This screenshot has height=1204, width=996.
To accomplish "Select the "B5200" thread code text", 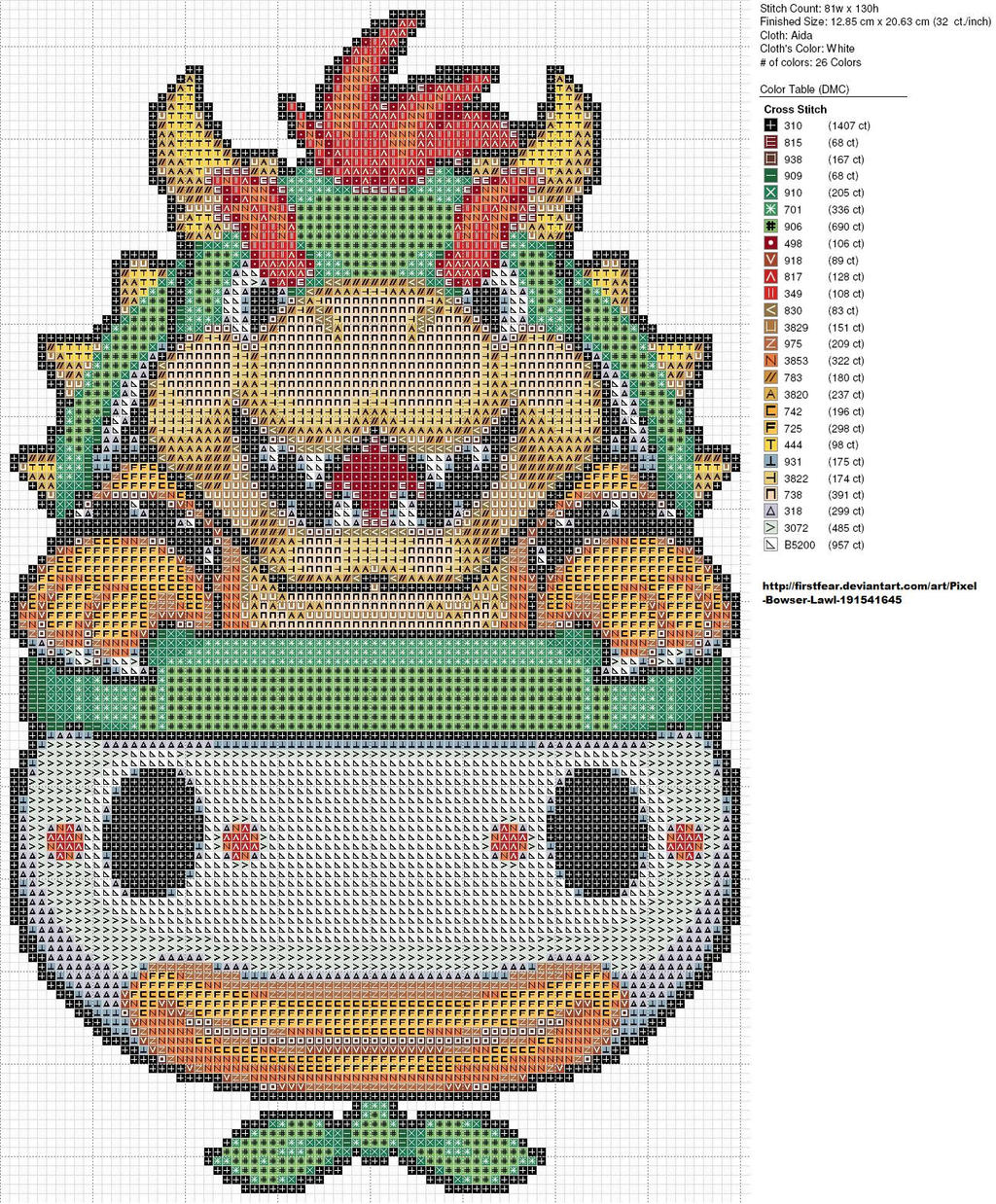I will point(800,546).
